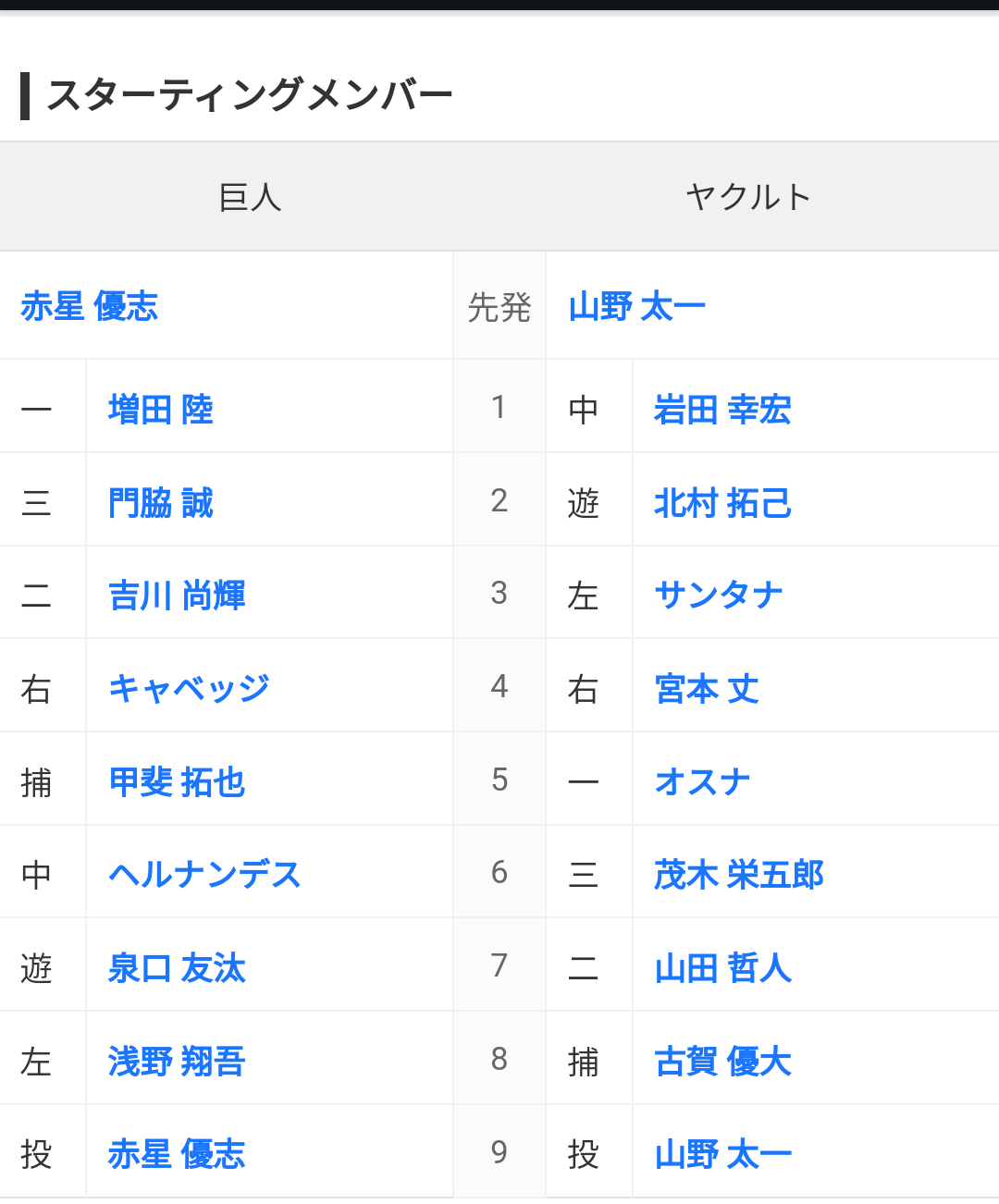Select 宮本 丈 player link
999x1204 pixels.
point(707,689)
